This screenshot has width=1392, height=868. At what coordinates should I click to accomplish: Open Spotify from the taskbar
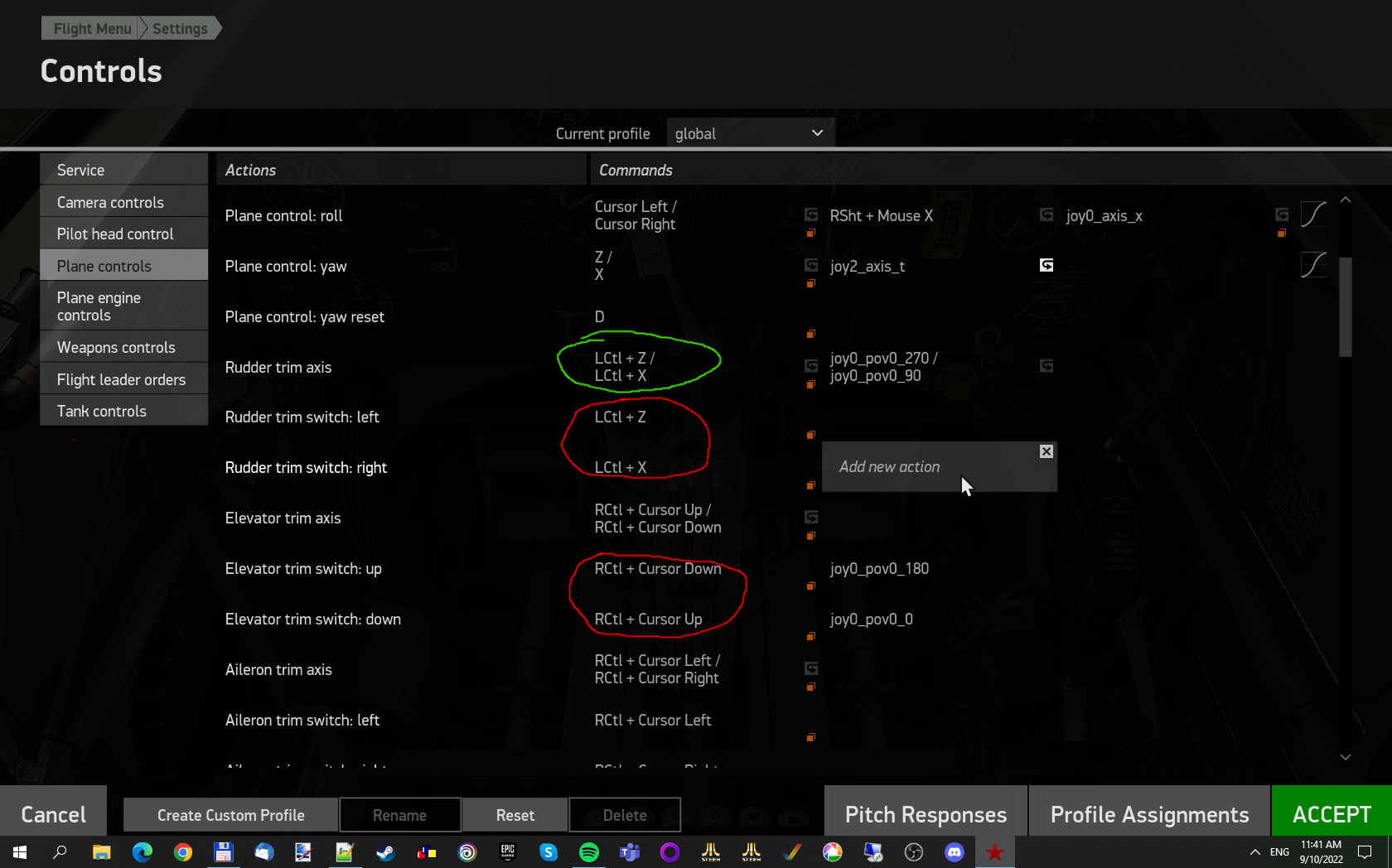(589, 852)
